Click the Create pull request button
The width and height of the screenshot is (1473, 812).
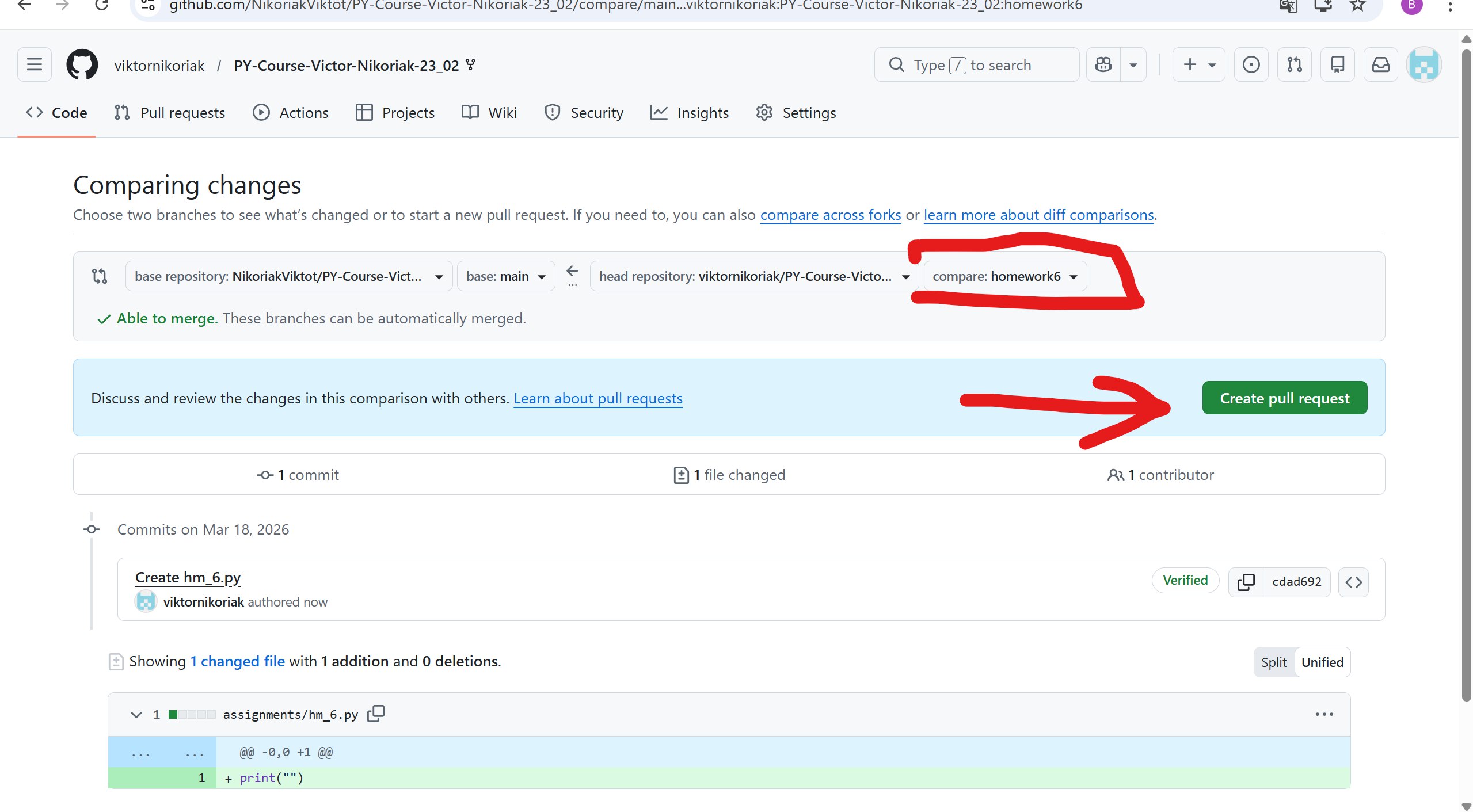tap(1284, 398)
